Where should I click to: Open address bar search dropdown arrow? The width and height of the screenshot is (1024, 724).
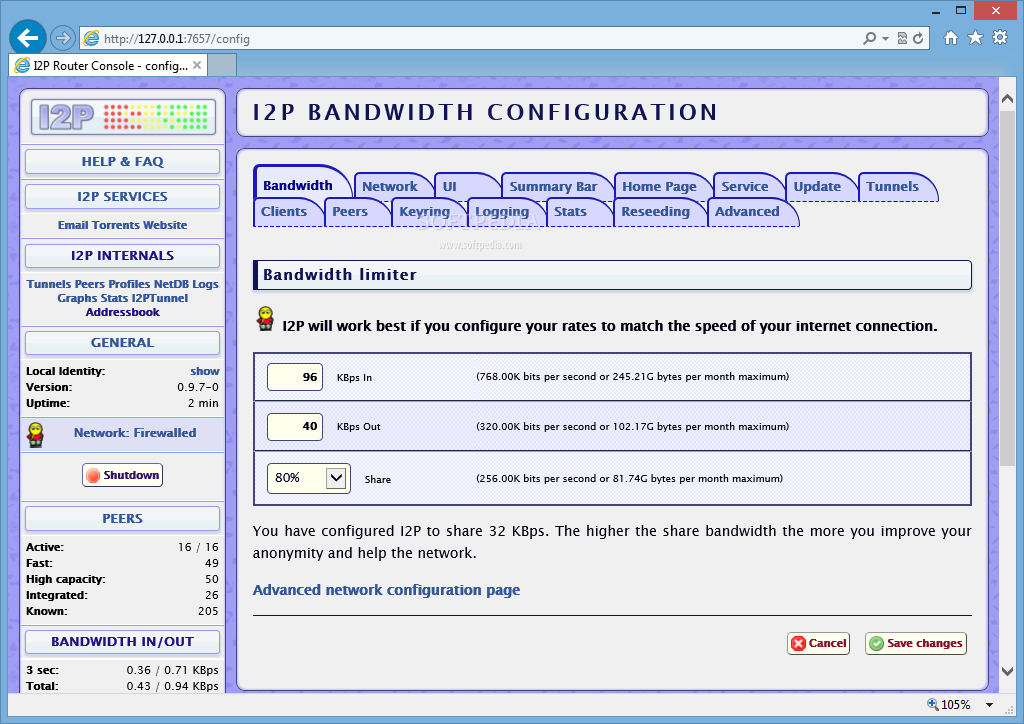click(x=885, y=39)
